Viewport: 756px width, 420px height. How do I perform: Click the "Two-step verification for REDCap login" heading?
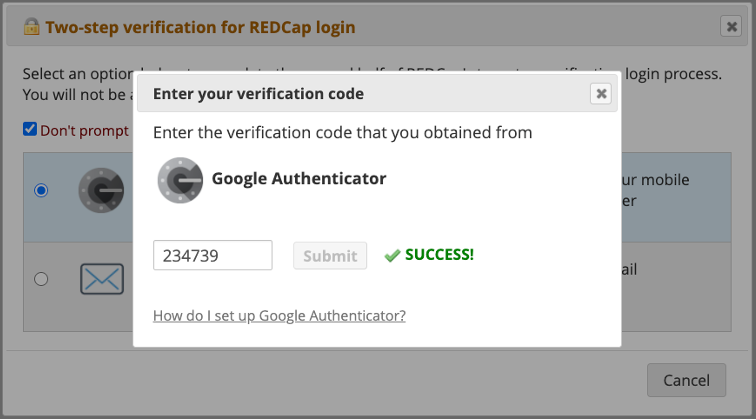pyautogui.click(x=200, y=27)
